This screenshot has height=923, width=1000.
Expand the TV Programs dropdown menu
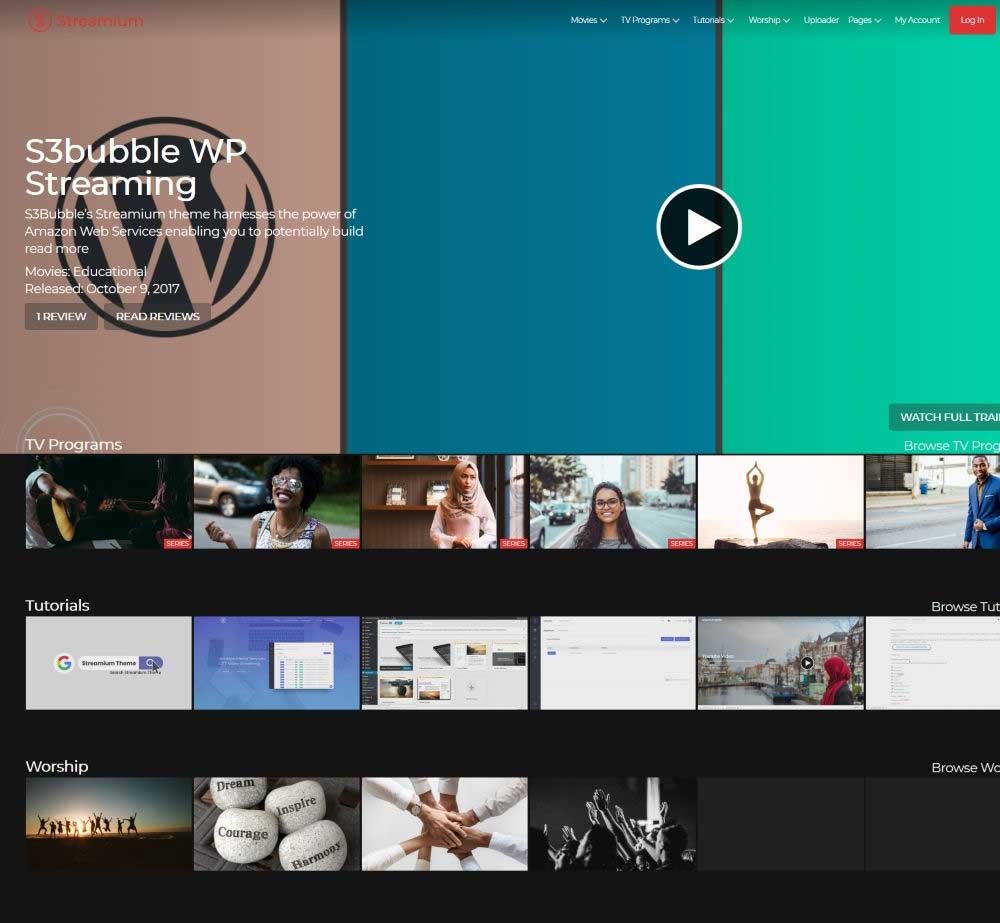click(650, 20)
